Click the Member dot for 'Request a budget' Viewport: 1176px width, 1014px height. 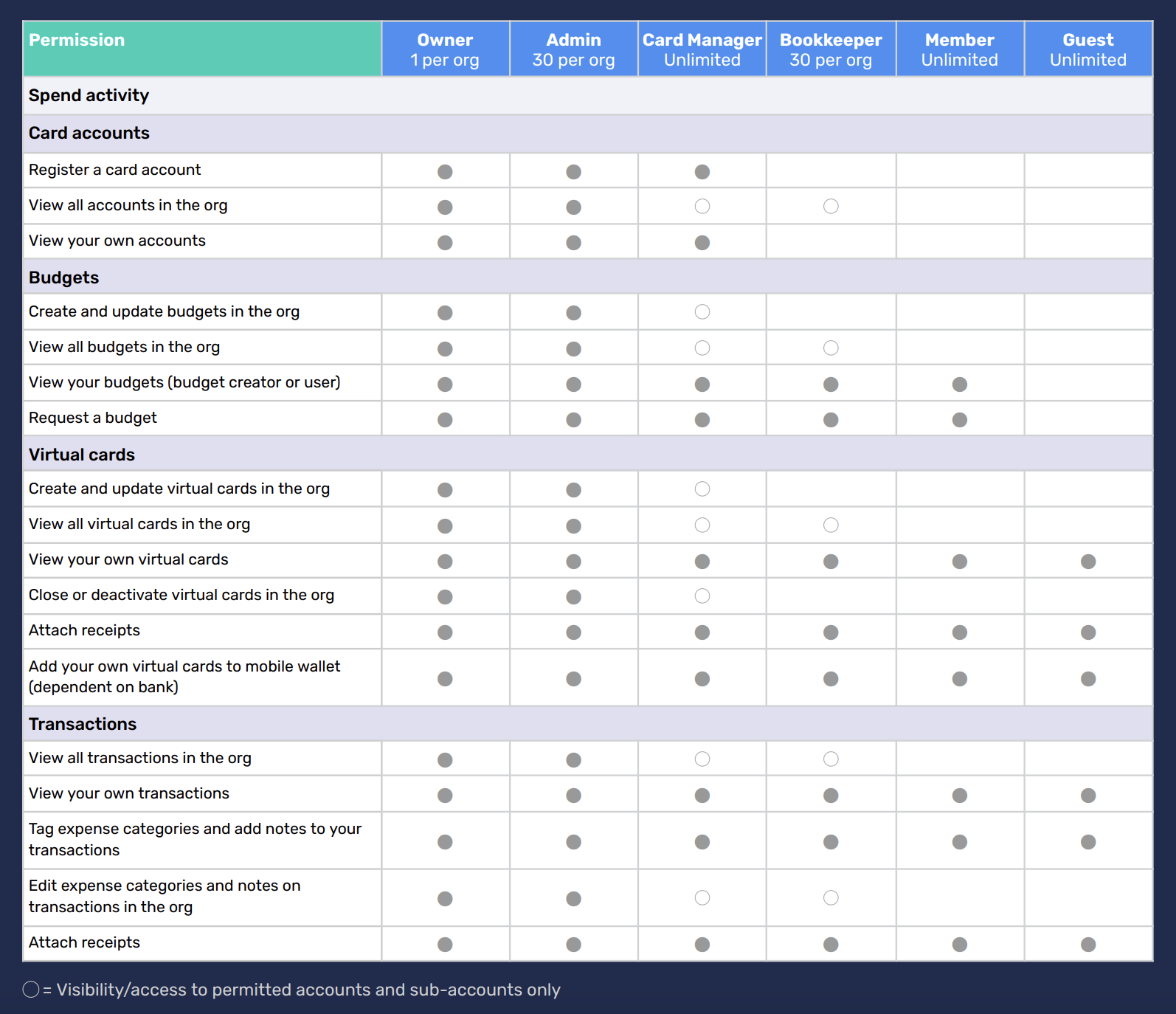(x=960, y=420)
